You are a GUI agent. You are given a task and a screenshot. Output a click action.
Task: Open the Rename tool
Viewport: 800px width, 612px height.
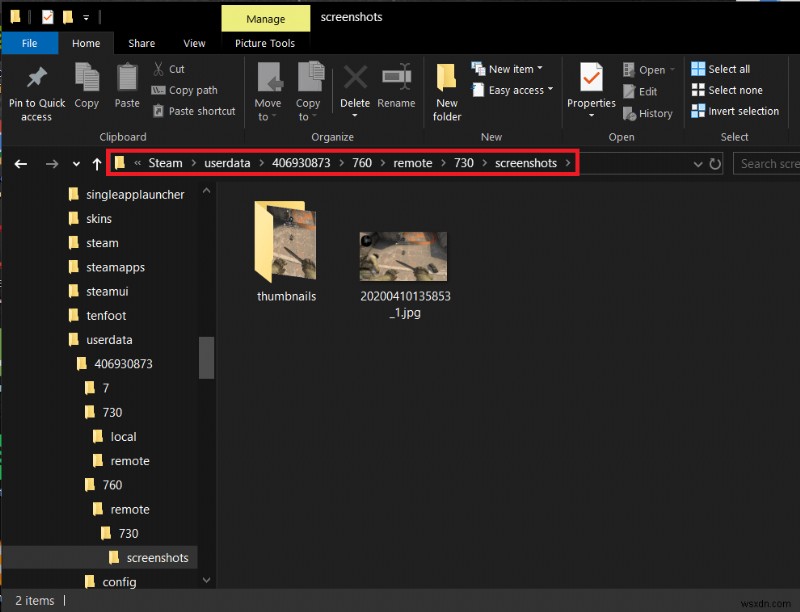396,90
